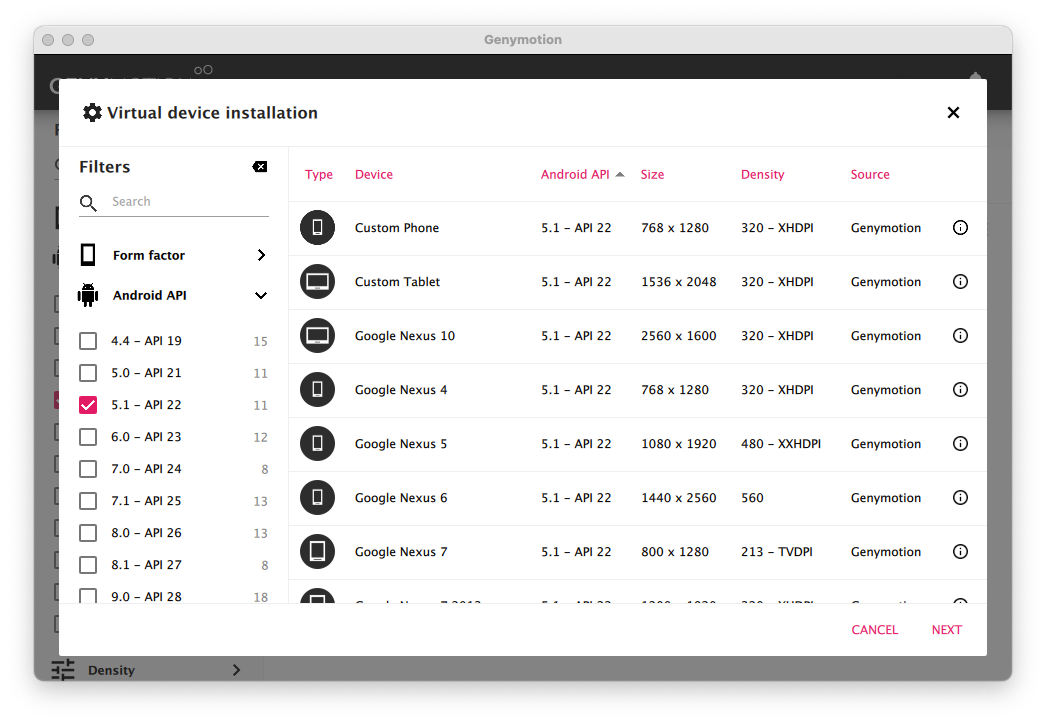Open info for Google Nexus 7
Image resolution: width=1046 pixels, height=723 pixels.
[x=960, y=552]
